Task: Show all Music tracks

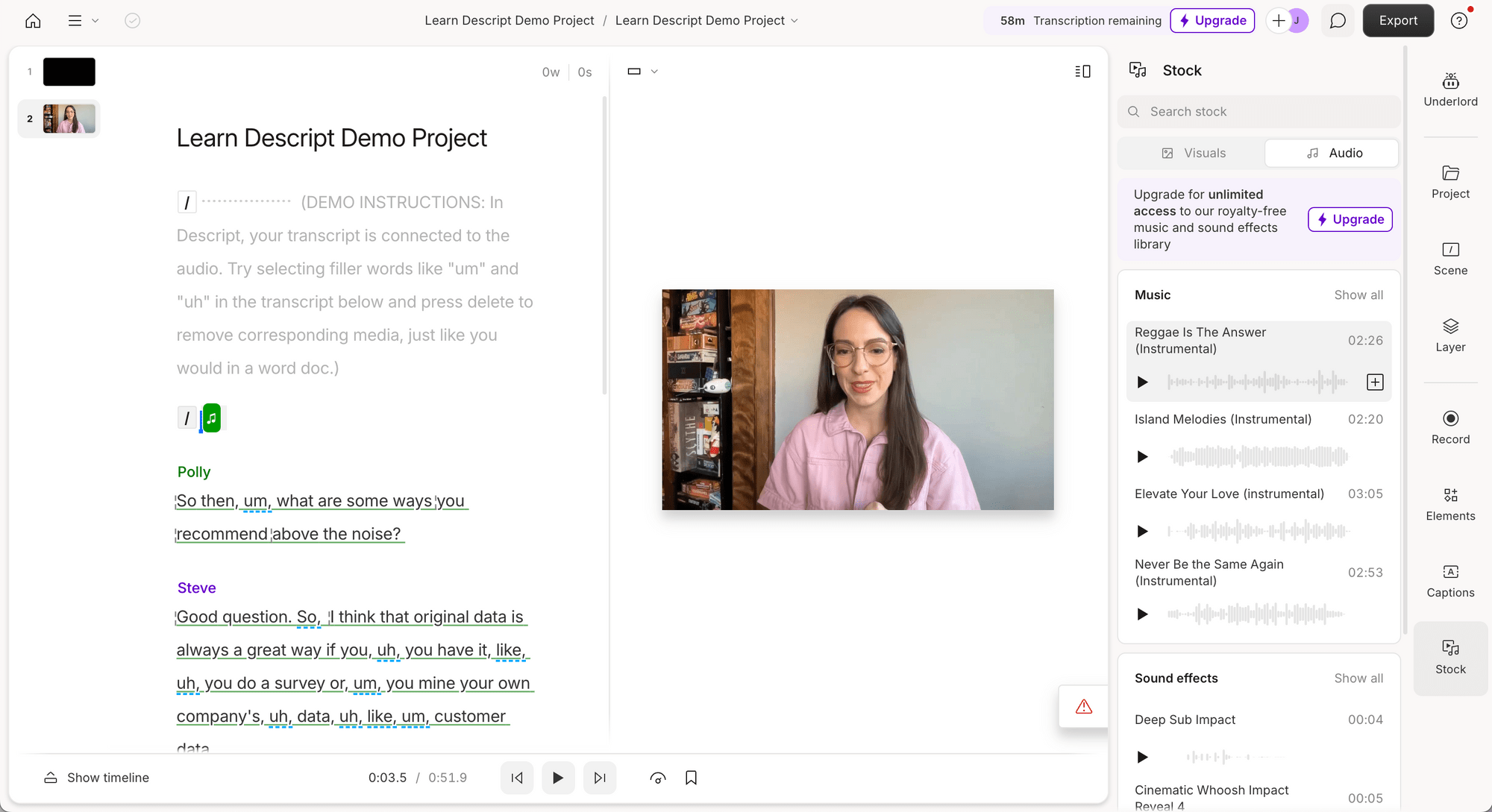Action: (1358, 295)
